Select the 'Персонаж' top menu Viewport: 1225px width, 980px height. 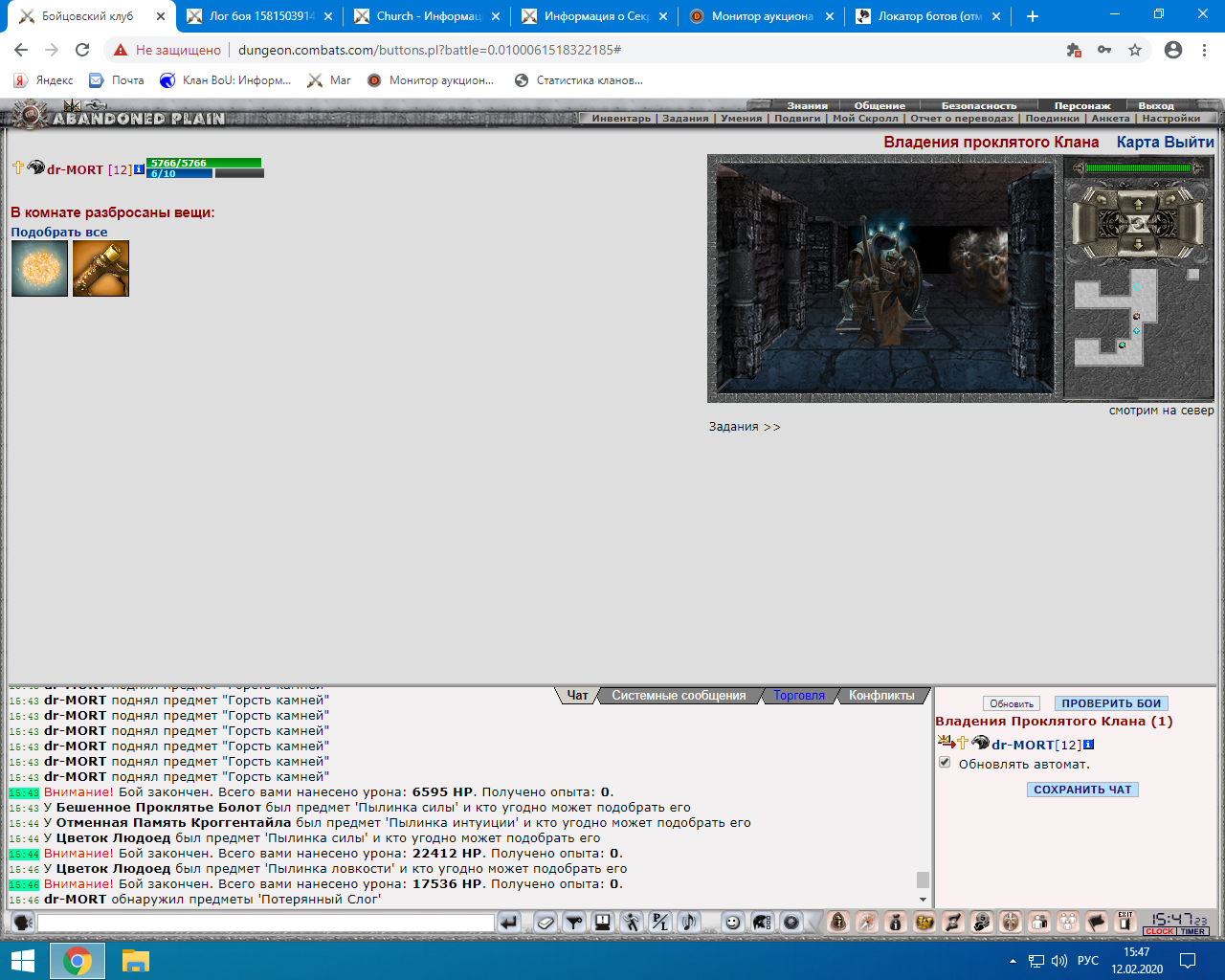[1082, 106]
